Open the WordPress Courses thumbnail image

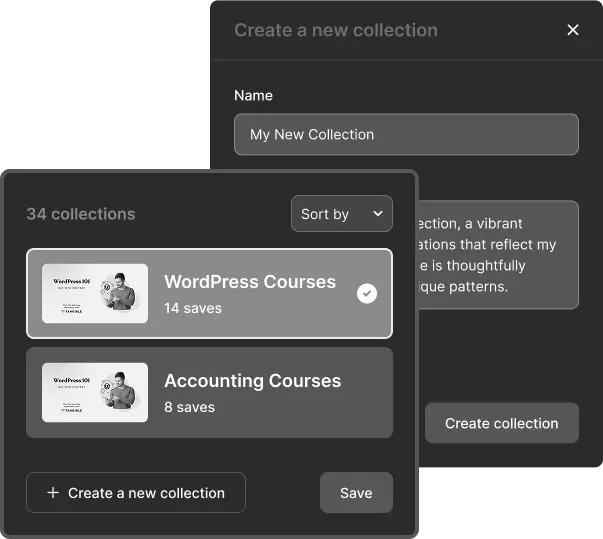(x=95, y=294)
